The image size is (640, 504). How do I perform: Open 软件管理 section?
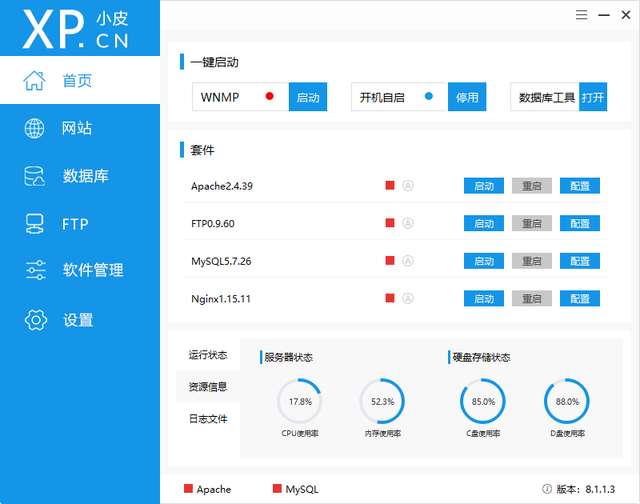pos(80,270)
